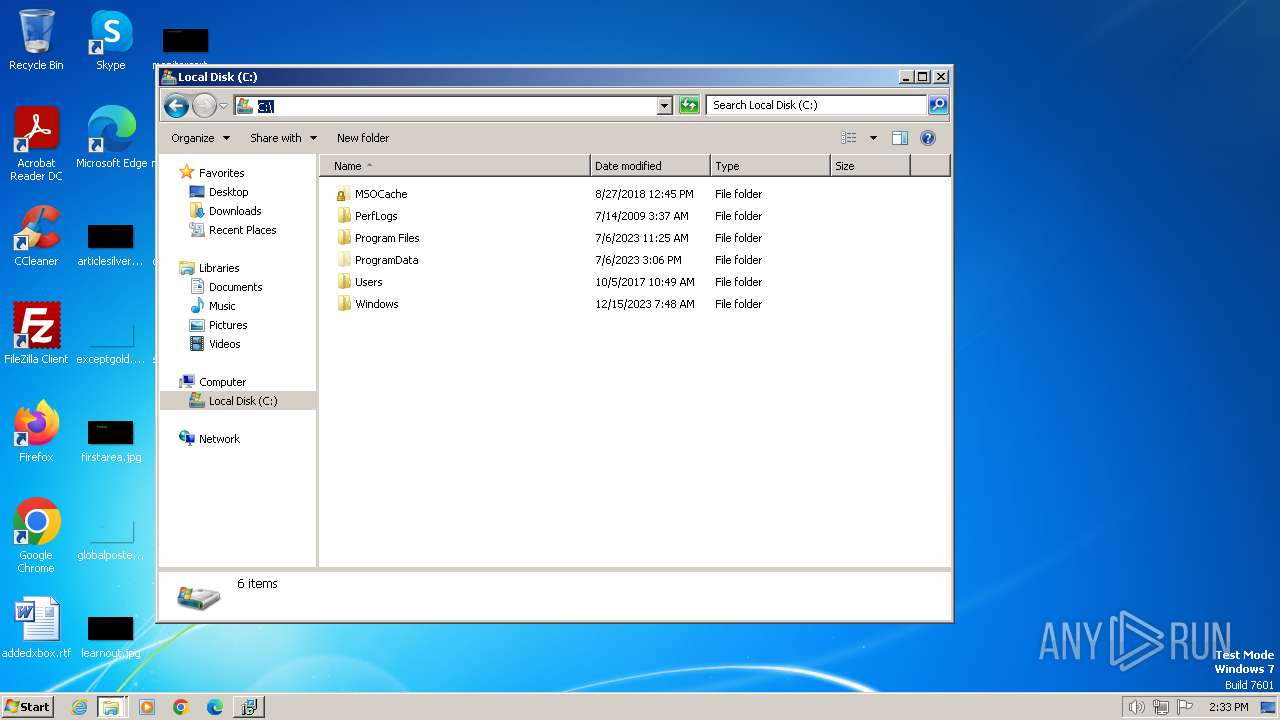This screenshot has width=1280, height=720.
Task: Open the Organize menu
Action: point(200,138)
